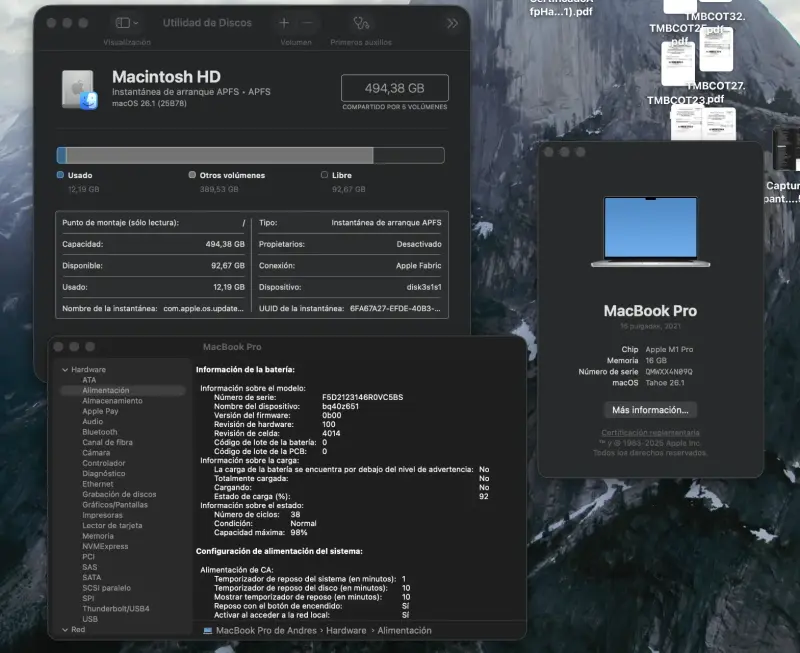Open Controlador in the sidebar
This screenshot has height=653, width=800.
tap(104, 463)
